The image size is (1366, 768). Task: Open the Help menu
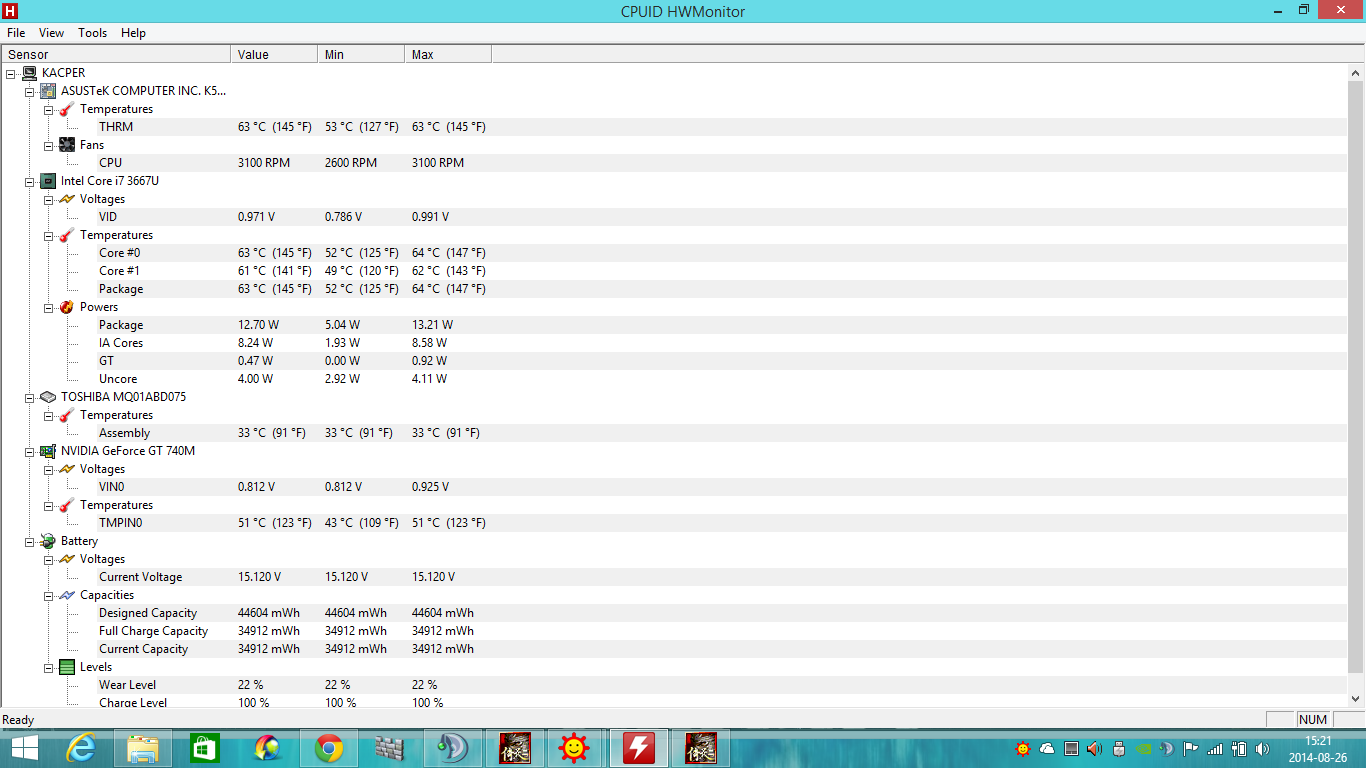133,33
